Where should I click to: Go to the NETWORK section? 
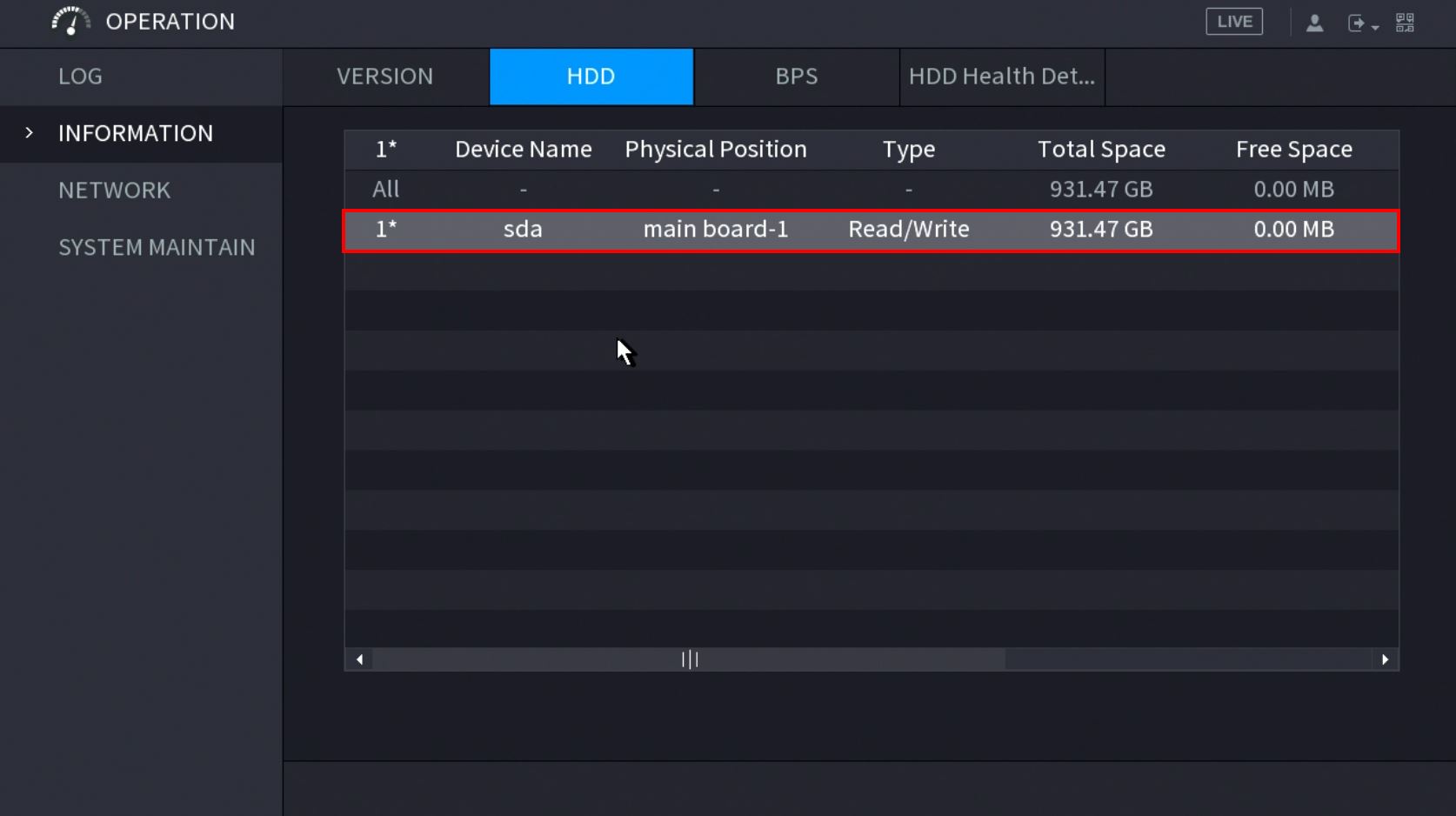click(115, 191)
